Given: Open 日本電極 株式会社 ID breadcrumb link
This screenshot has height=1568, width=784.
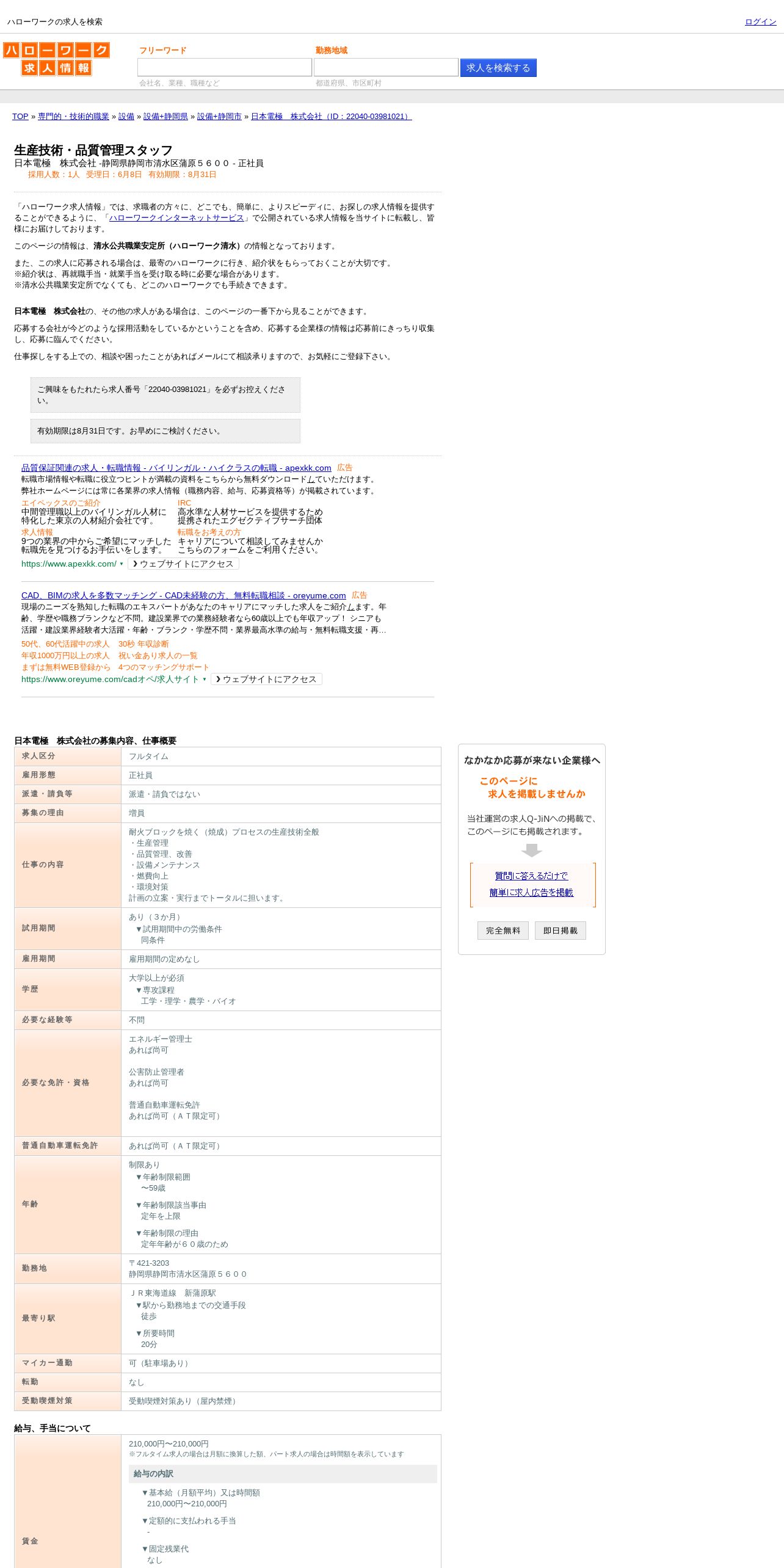Looking at the screenshot, I should [332, 117].
